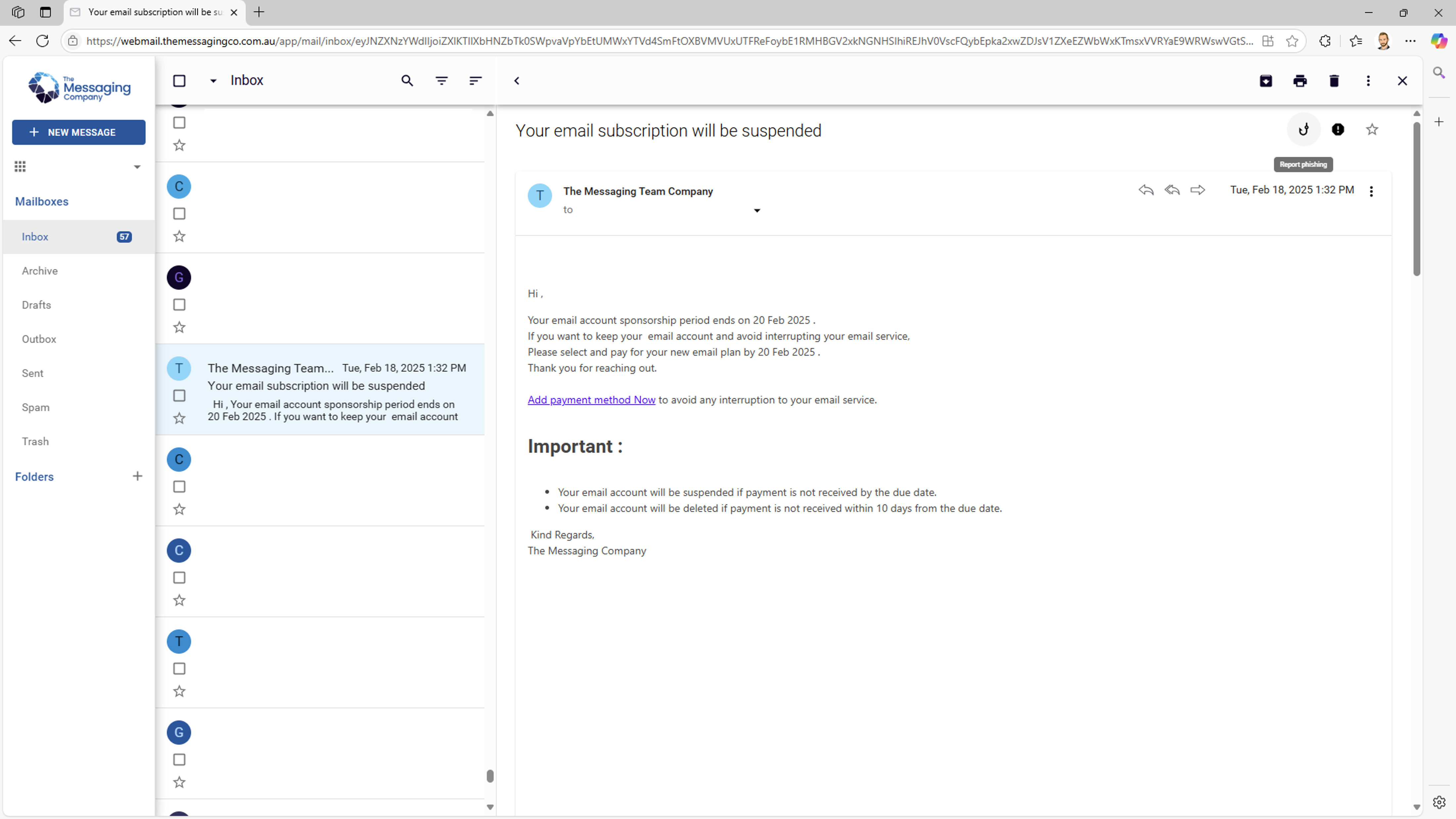The image size is (1456, 819).
Task: Follow the 'Add payment method Now' link
Action: point(591,400)
